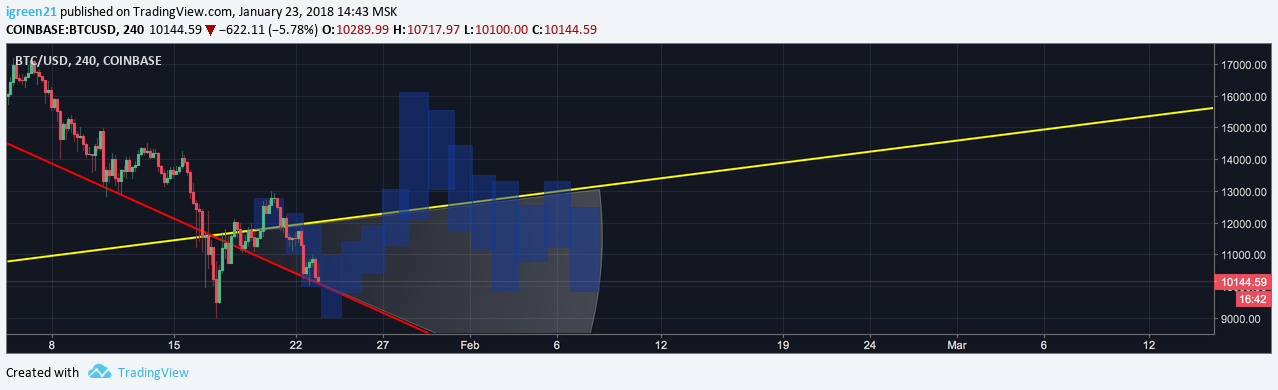Click the 17000.00 price axis label
This screenshot has width=1278, height=390.
click(1243, 65)
